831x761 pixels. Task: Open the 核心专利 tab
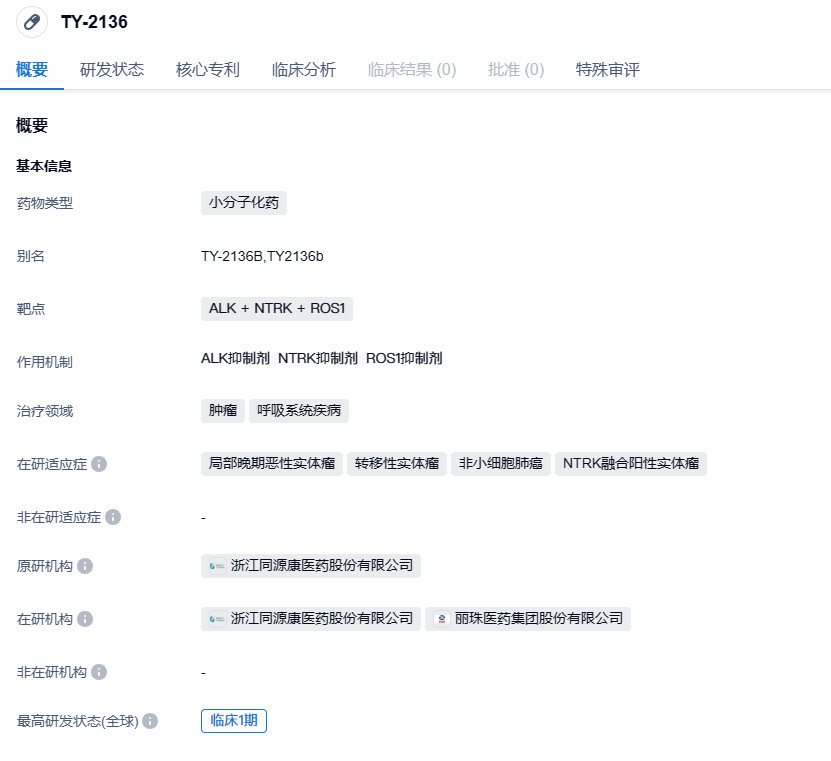[x=208, y=69]
